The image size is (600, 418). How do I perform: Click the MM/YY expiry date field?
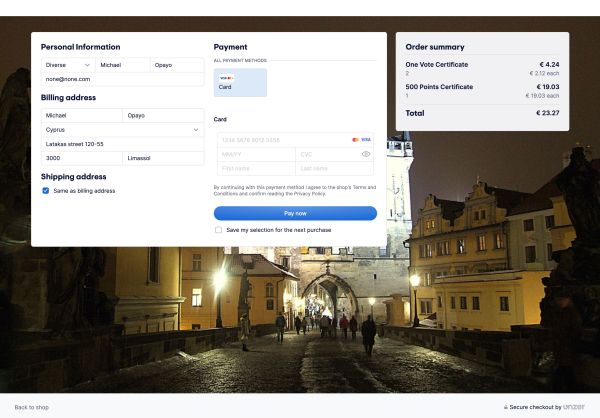coord(256,154)
